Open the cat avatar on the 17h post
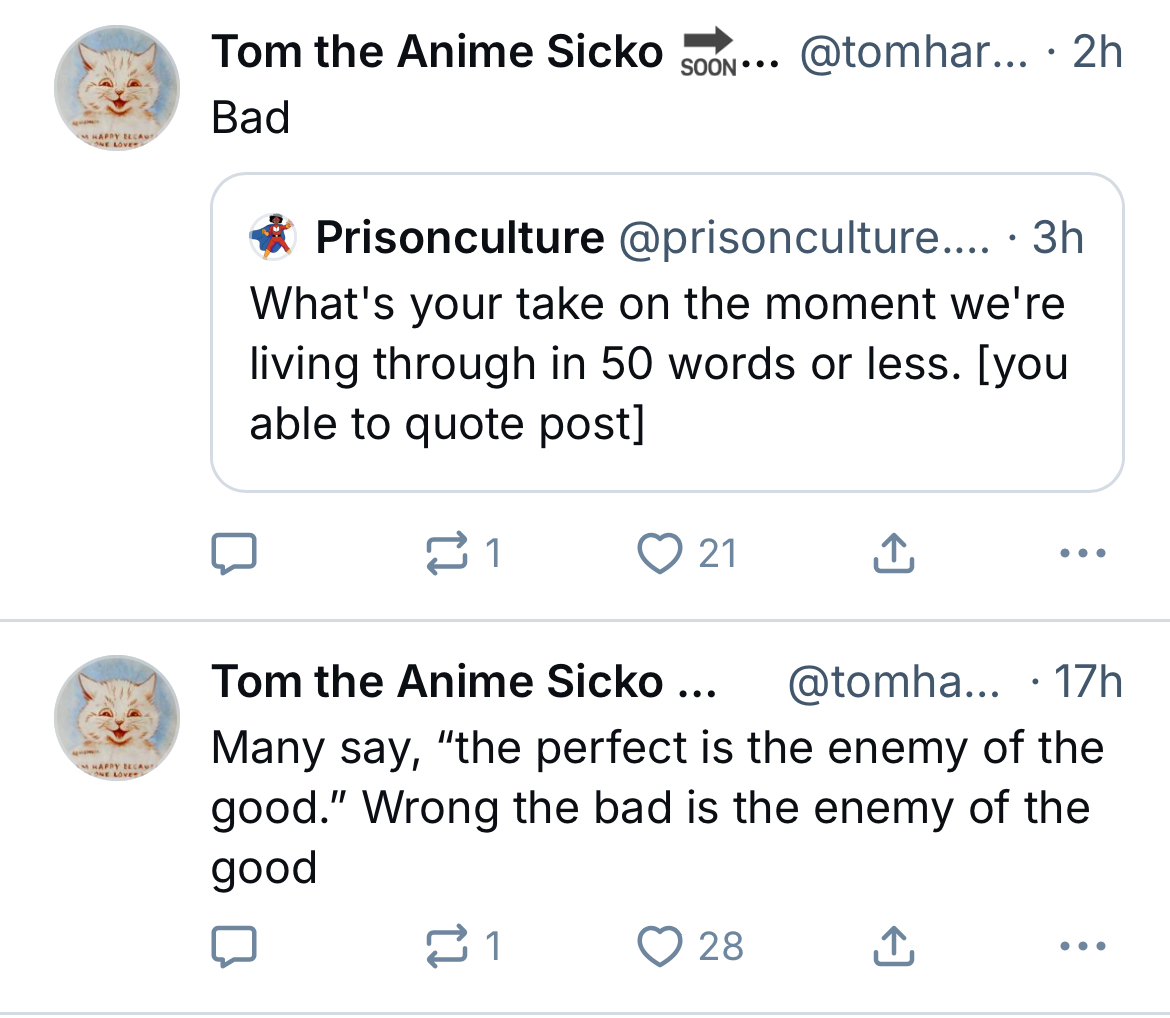Image resolution: width=1170 pixels, height=1018 pixels. (x=117, y=717)
